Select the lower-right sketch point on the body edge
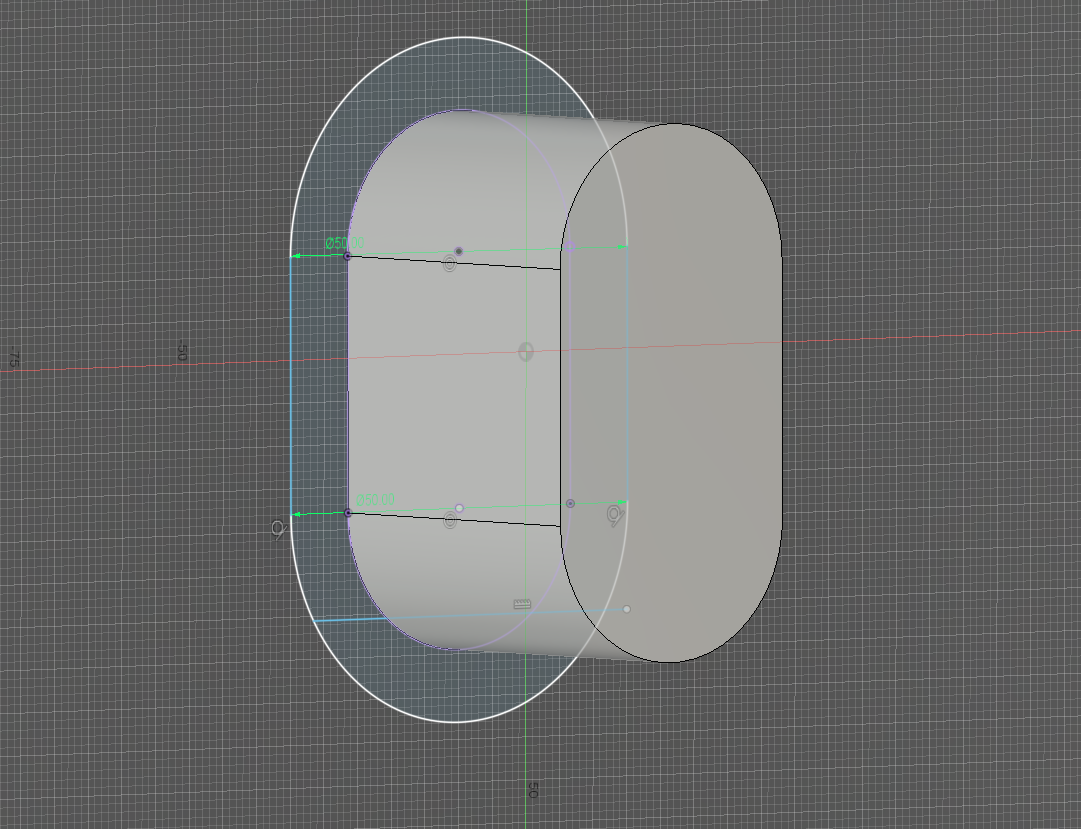1081x829 pixels. (x=570, y=503)
